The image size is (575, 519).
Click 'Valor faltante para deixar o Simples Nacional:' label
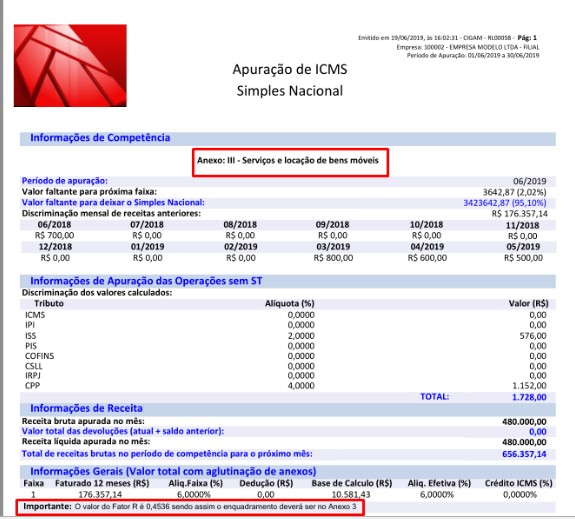113,202
